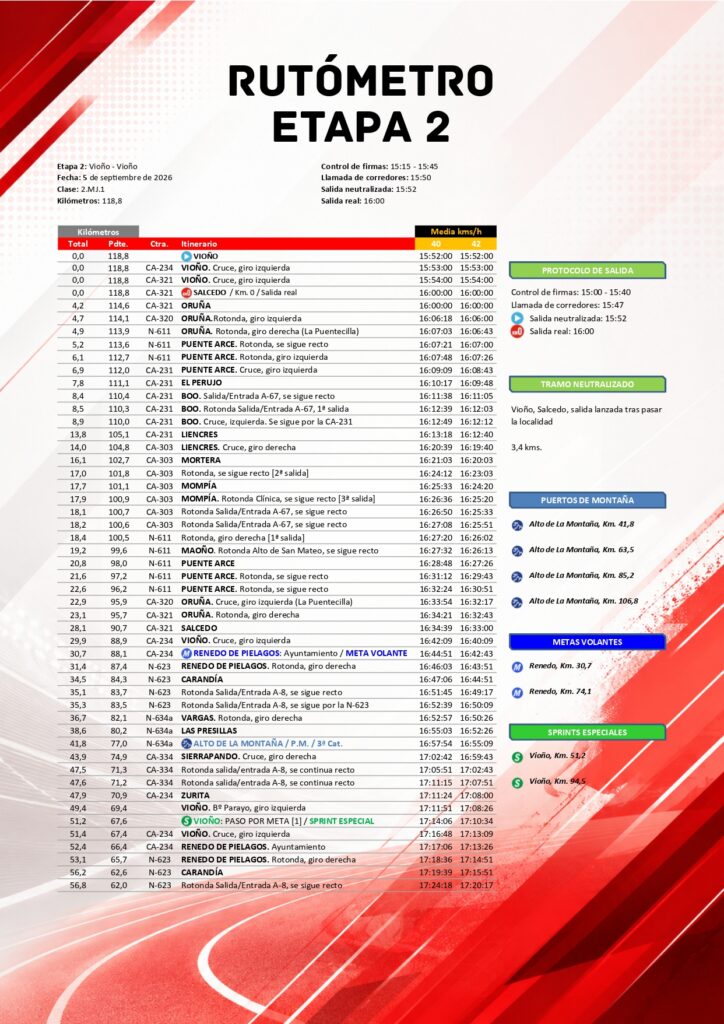Image resolution: width=724 pixels, height=1024 pixels.
Task: Click the red Km 0 icon beside SALCEDO
Action: tap(186, 293)
